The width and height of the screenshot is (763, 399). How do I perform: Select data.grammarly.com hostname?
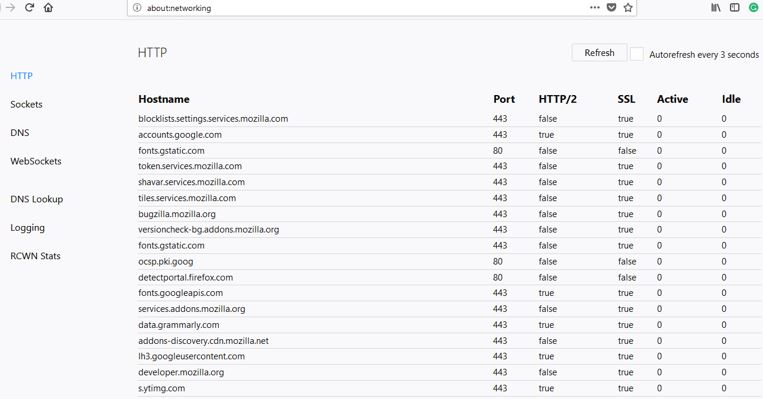tap(179, 325)
